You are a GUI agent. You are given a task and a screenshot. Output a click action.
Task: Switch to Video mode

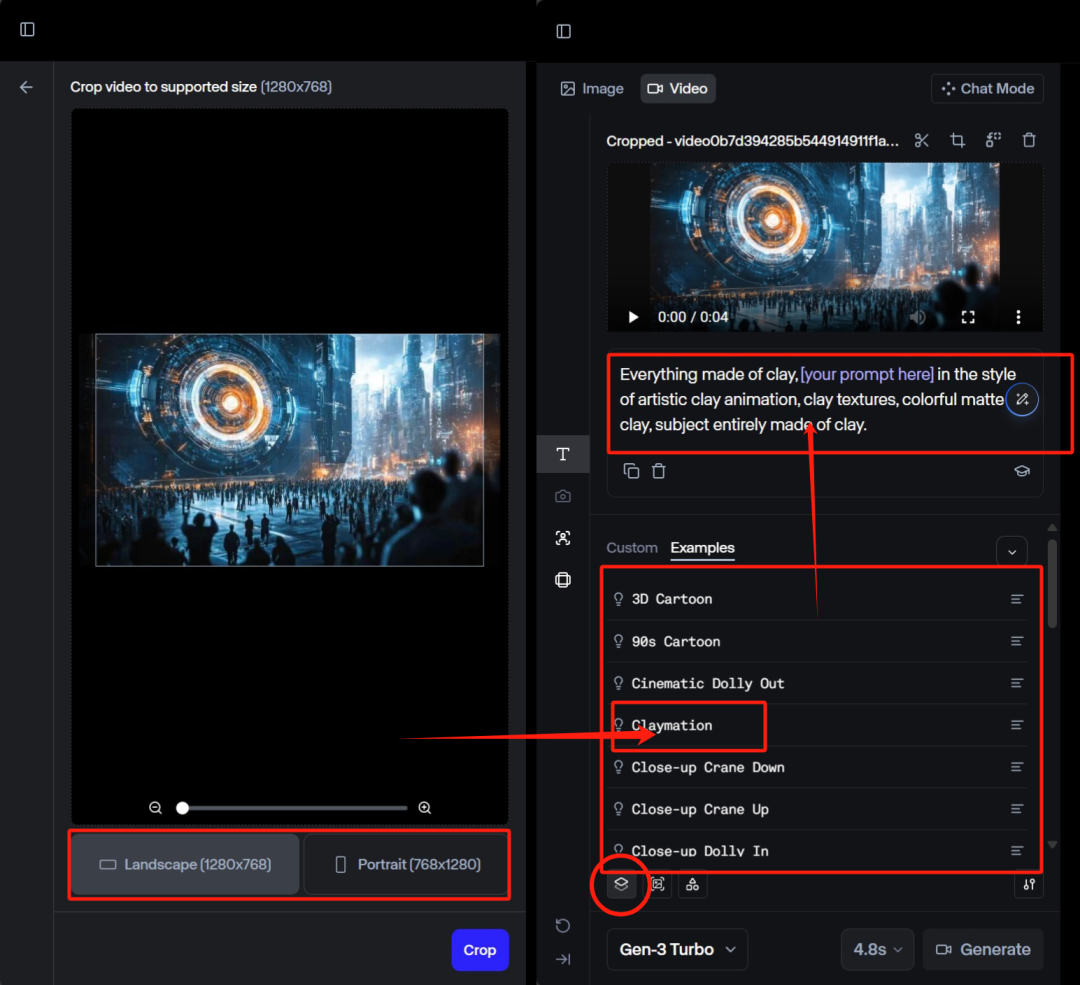click(x=677, y=89)
